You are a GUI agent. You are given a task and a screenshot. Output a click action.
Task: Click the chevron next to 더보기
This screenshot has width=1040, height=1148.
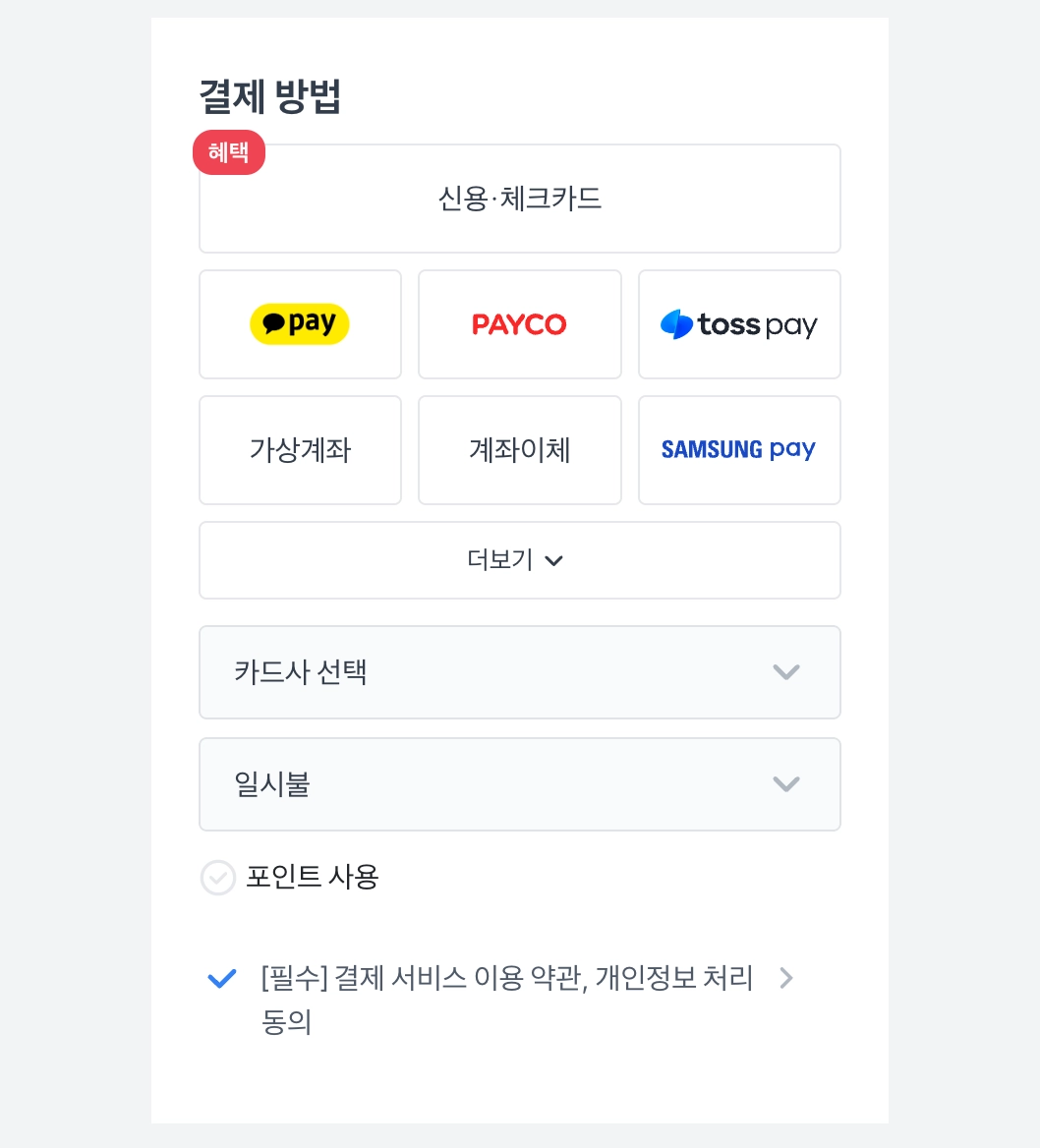click(554, 561)
